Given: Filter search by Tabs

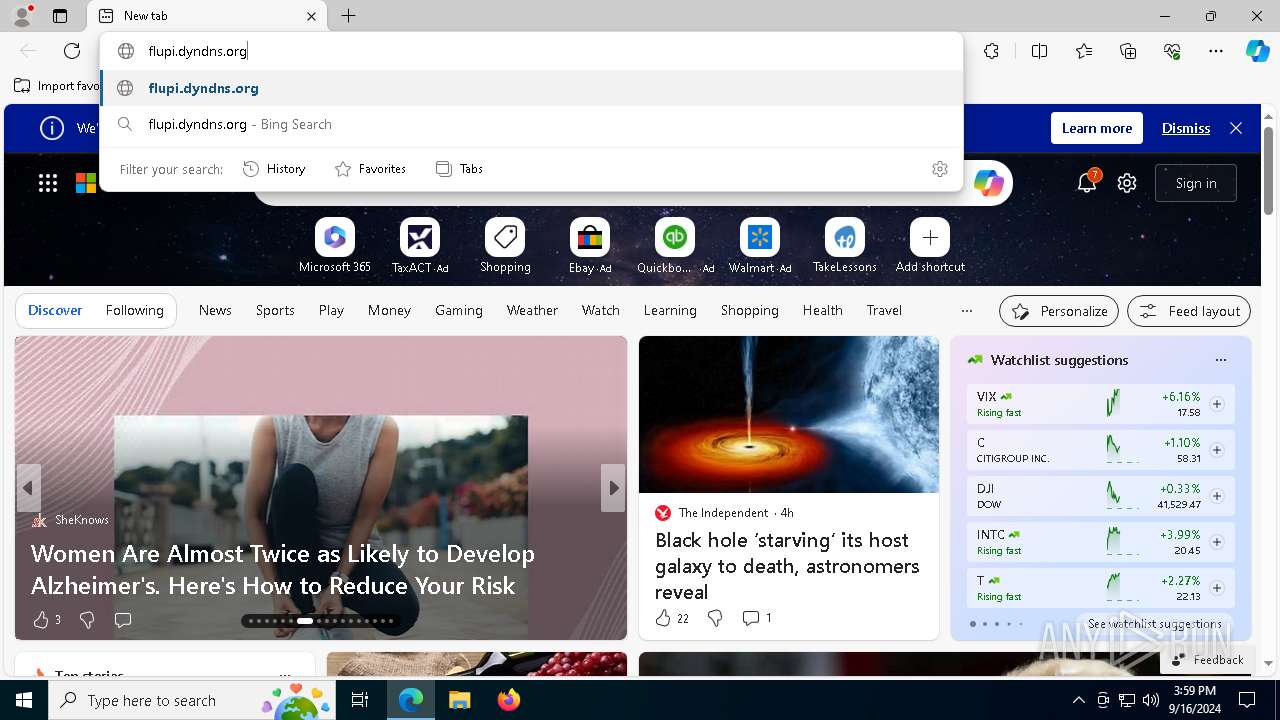Looking at the screenshot, I should pos(459,169).
